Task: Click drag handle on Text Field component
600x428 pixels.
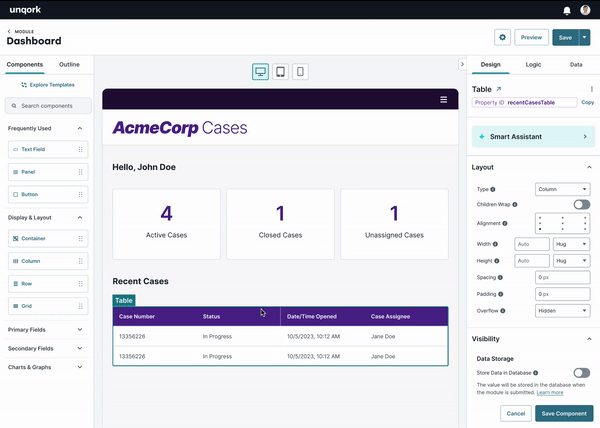Action: point(80,150)
